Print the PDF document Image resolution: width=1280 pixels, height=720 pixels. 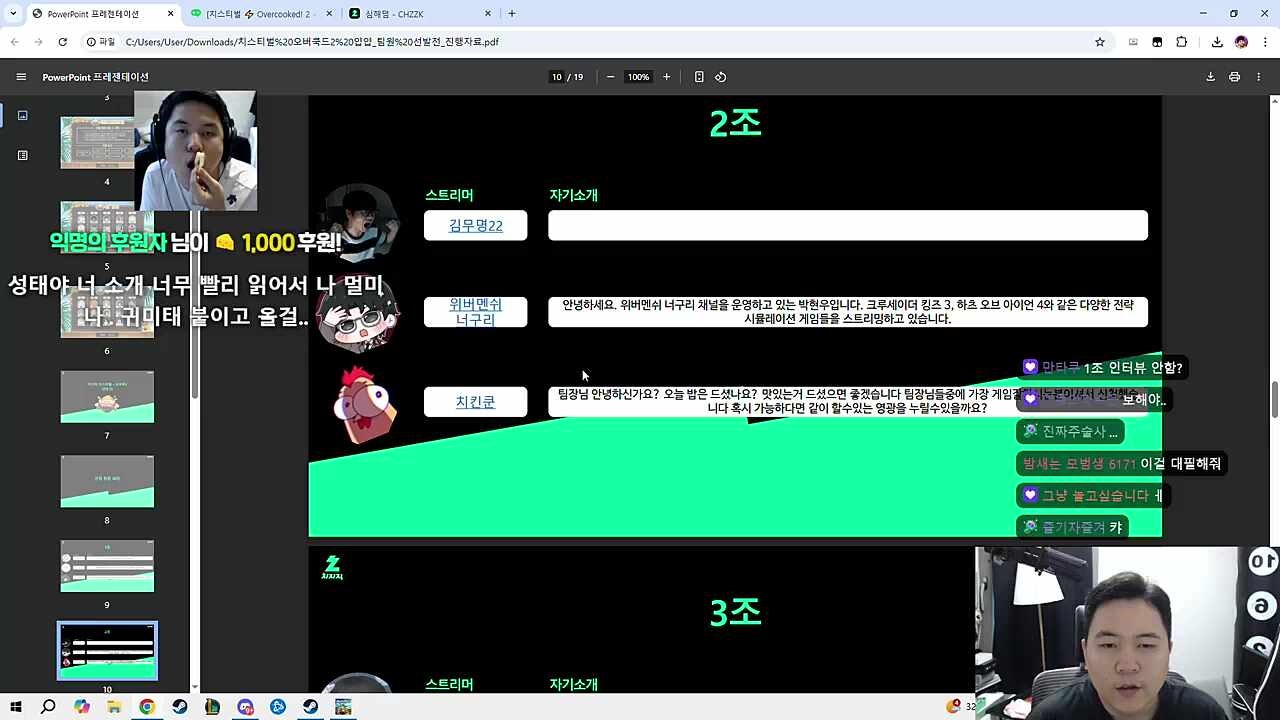pos(1234,77)
